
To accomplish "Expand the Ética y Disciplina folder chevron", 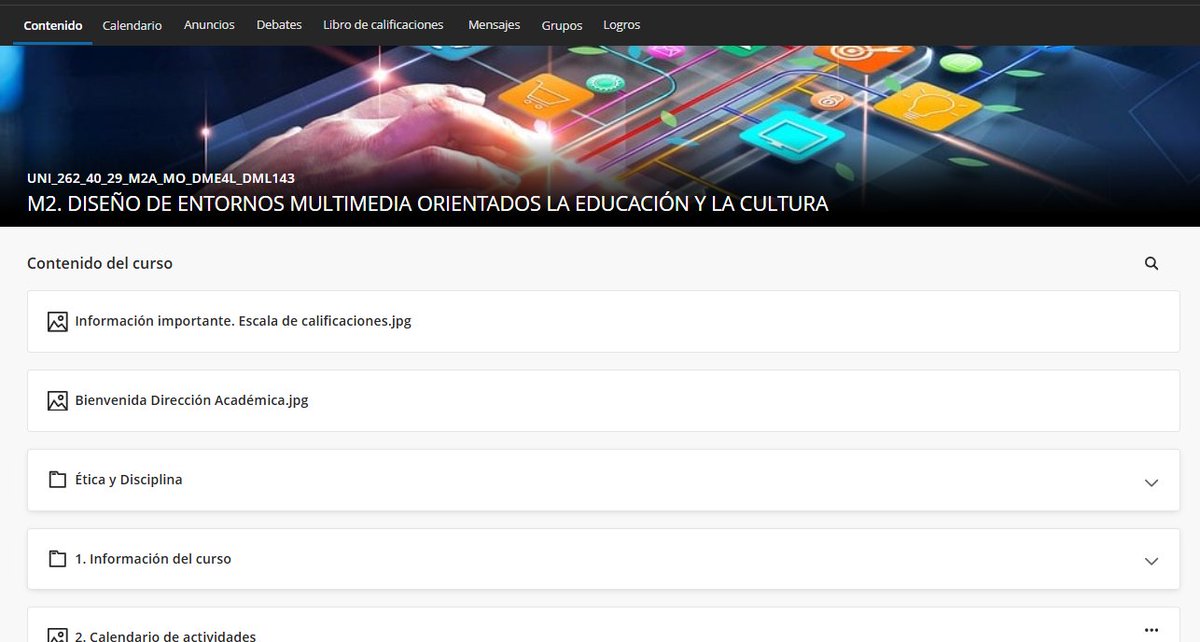I will [1151, 482].
